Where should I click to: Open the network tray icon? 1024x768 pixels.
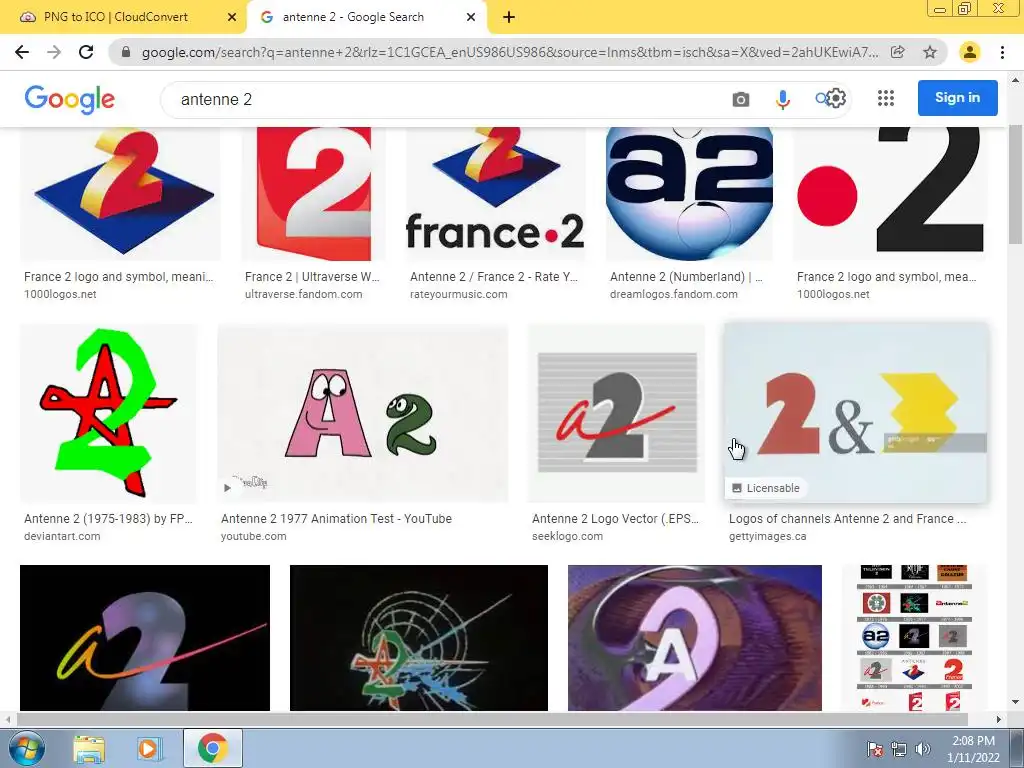click(899, 749)
